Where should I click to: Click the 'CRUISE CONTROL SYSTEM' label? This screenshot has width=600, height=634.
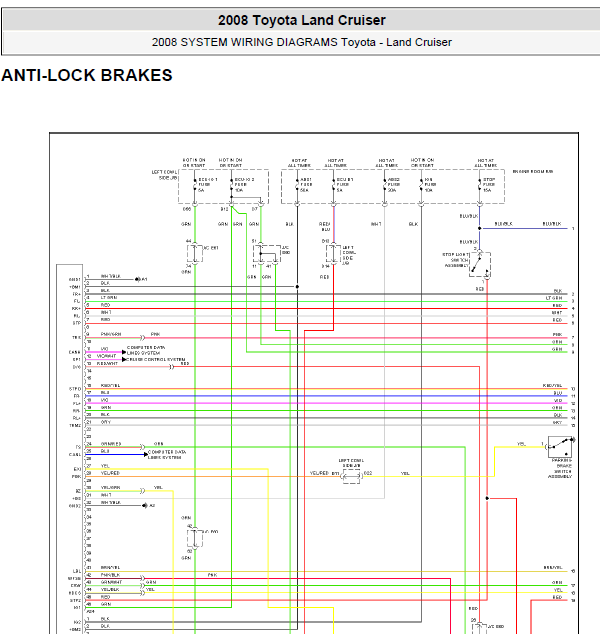[156, 359]
